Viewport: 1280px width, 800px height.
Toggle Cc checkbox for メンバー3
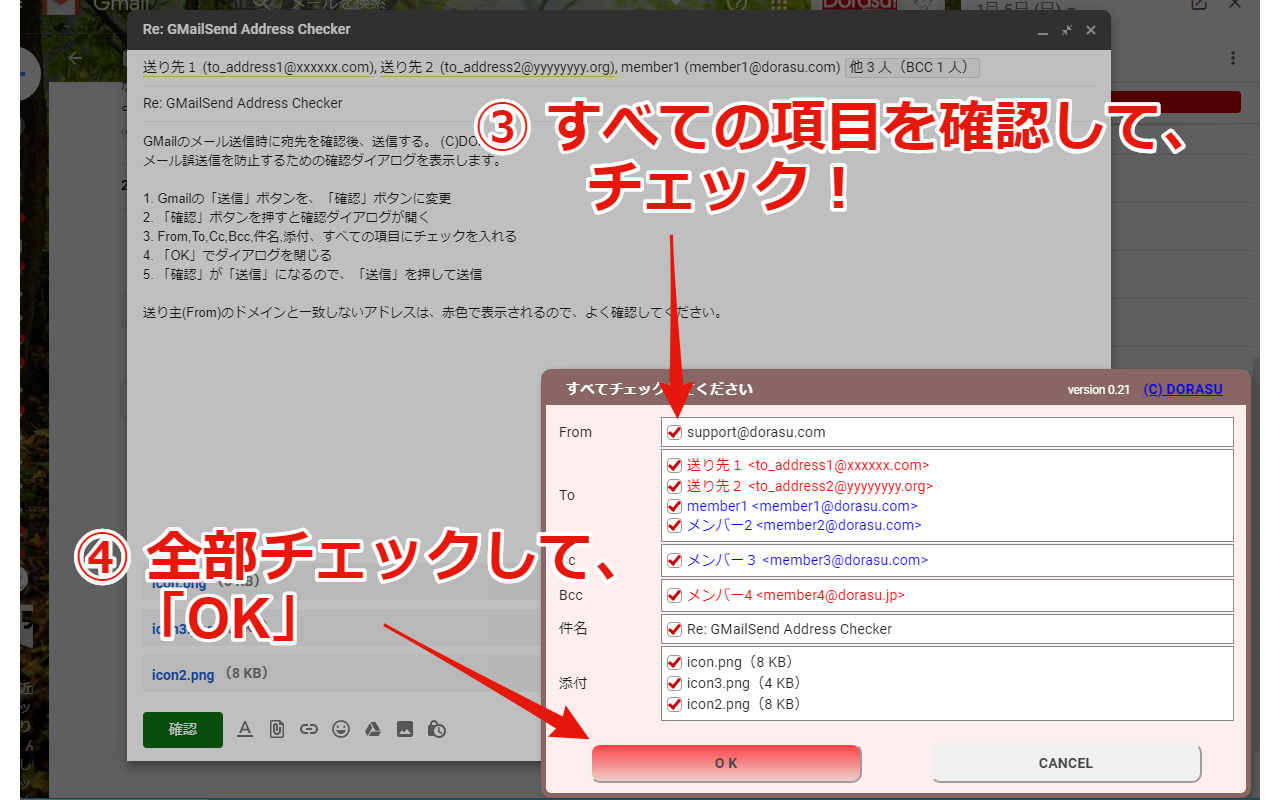tap(674, 561)
